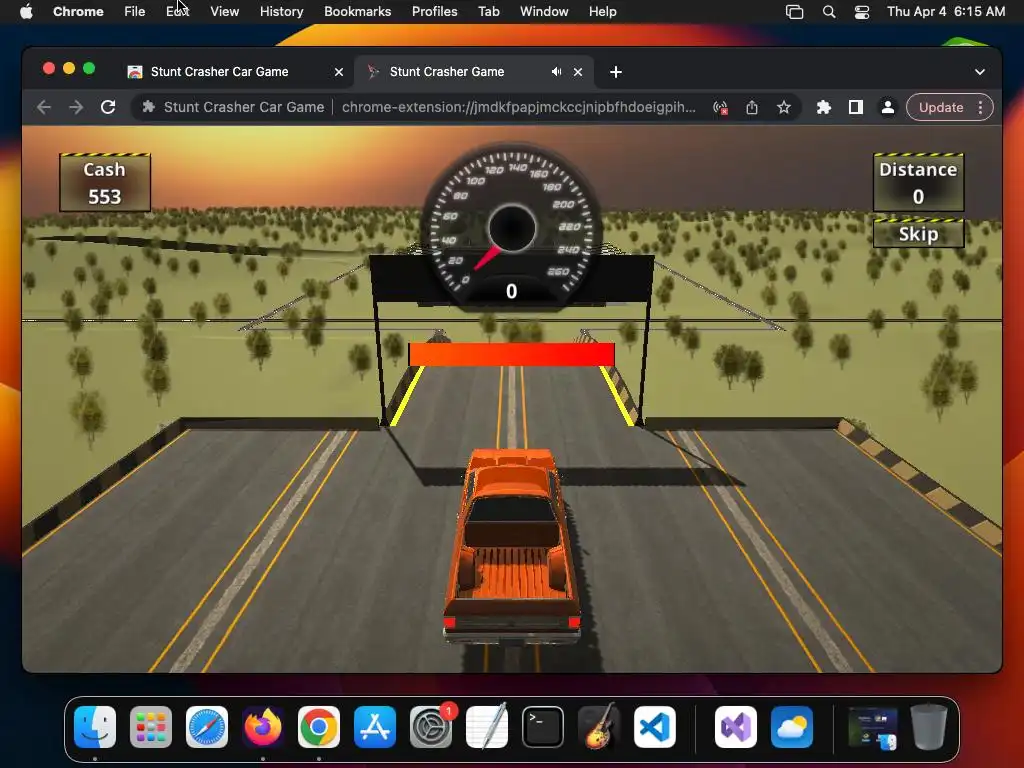The width and height of the screenshot is (1024, 768).
Task: Click the date and time display
Action: click(x=946, y=12)
